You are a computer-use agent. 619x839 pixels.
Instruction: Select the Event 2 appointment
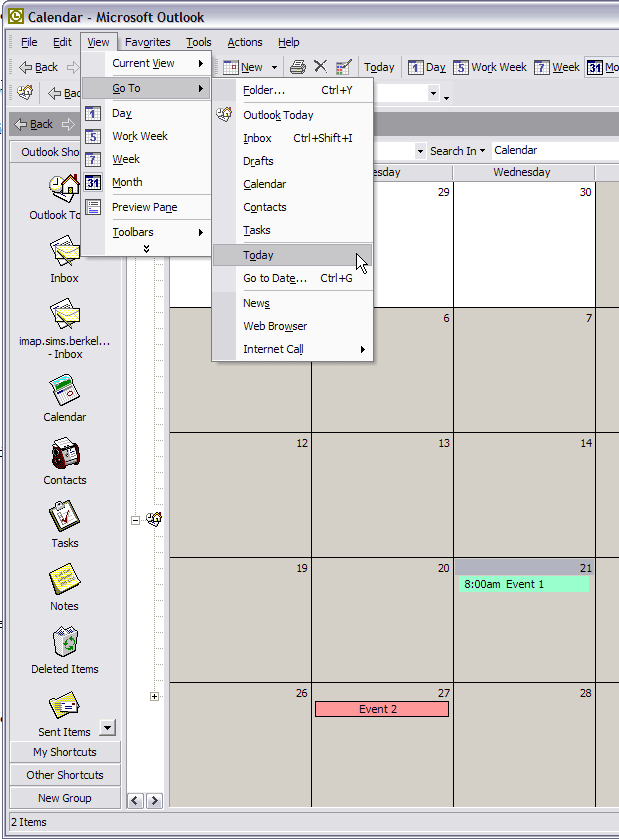382,710
